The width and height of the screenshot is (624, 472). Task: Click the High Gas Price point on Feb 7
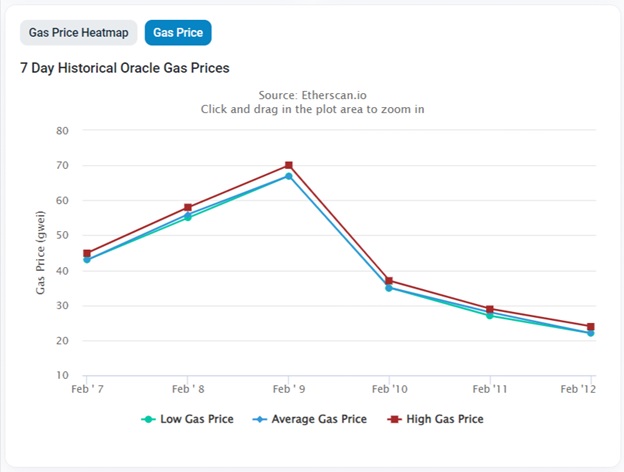(87, 253)
